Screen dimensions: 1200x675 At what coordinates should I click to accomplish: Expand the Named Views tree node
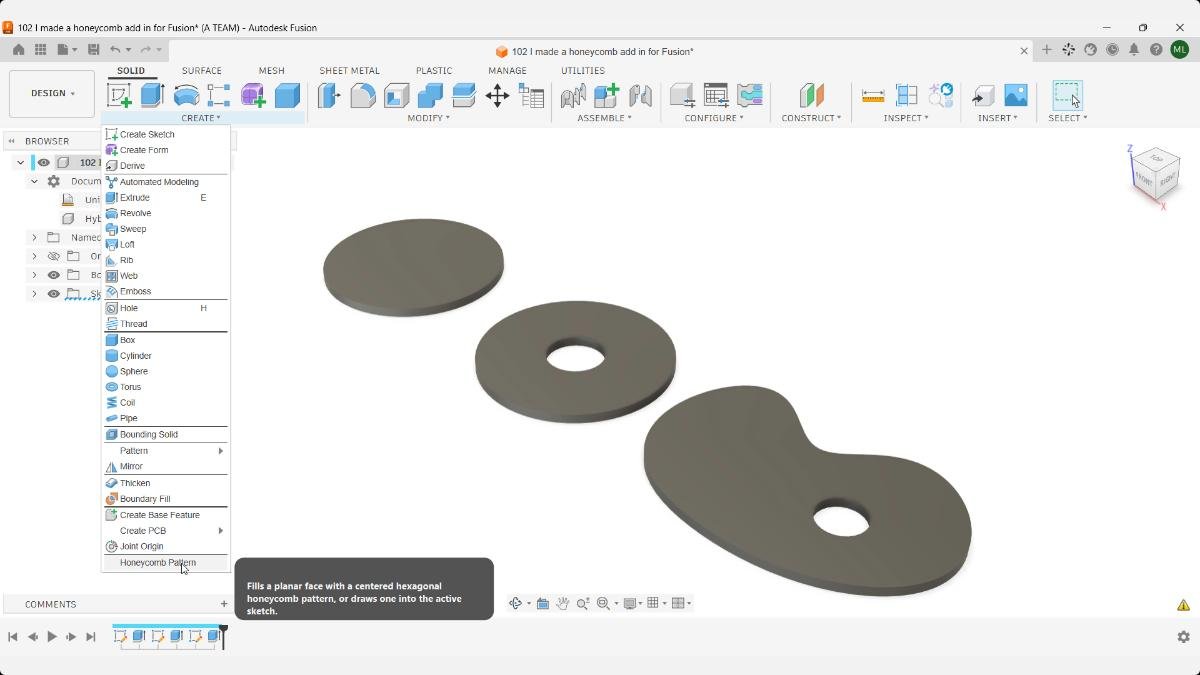pos(34,237)
